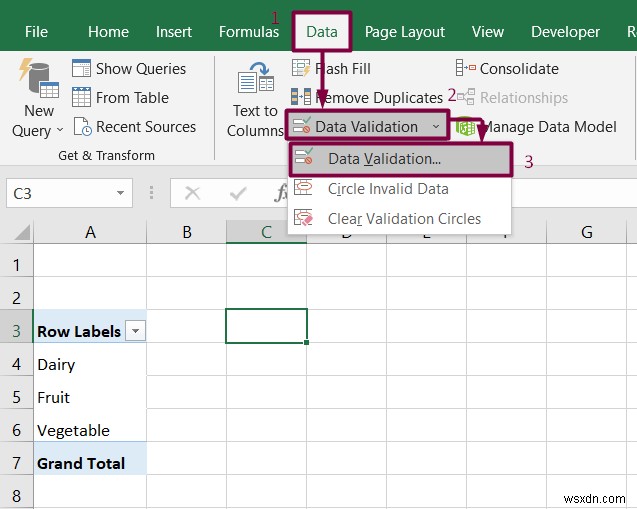Select the Data tab
637x509 pixels.
pos(322,32)
